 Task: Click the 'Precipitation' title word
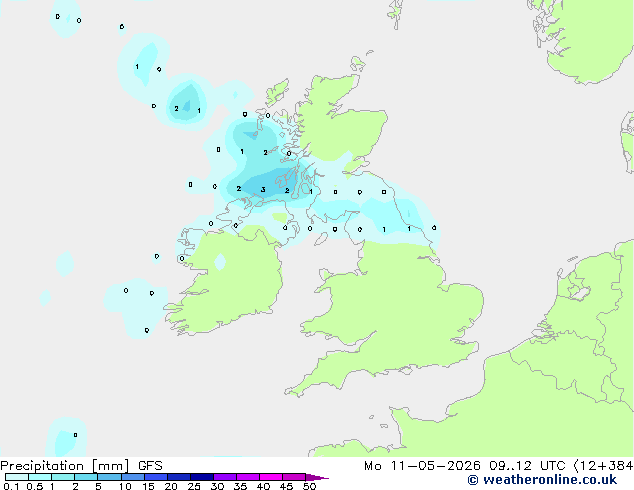(42, 466)
